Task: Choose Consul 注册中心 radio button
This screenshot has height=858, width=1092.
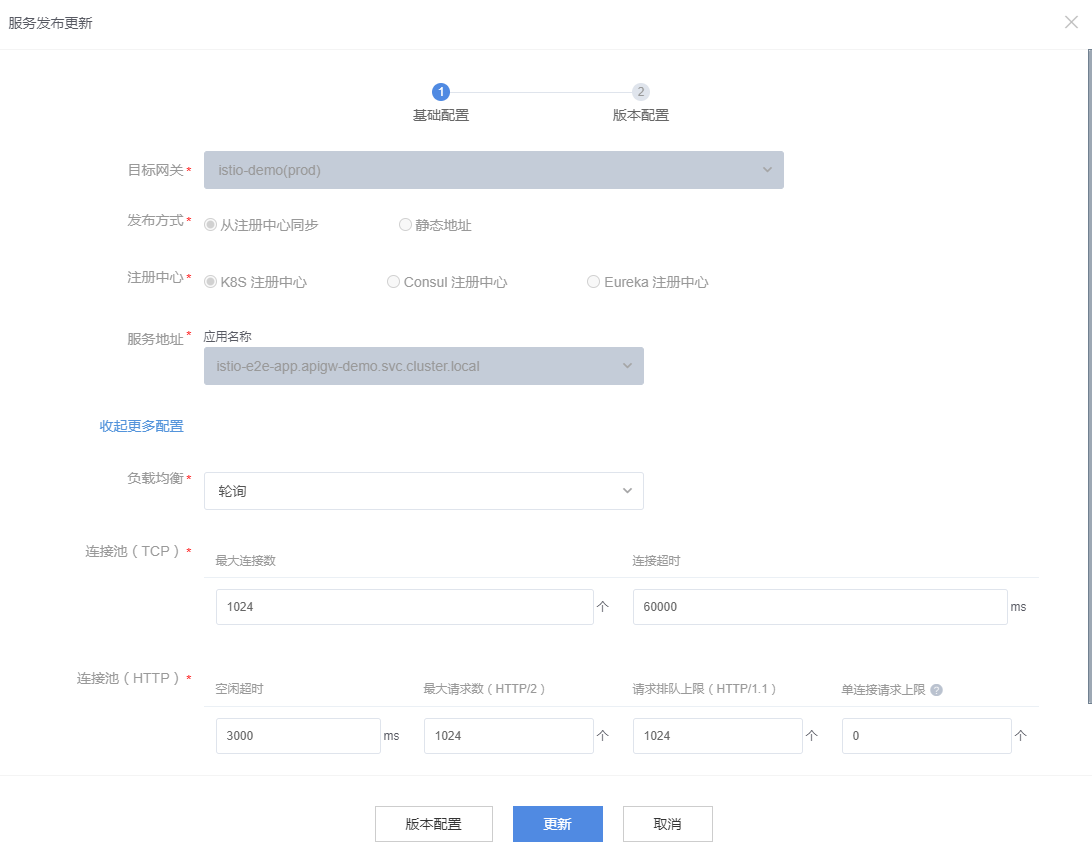Action: tap(393, 282)
